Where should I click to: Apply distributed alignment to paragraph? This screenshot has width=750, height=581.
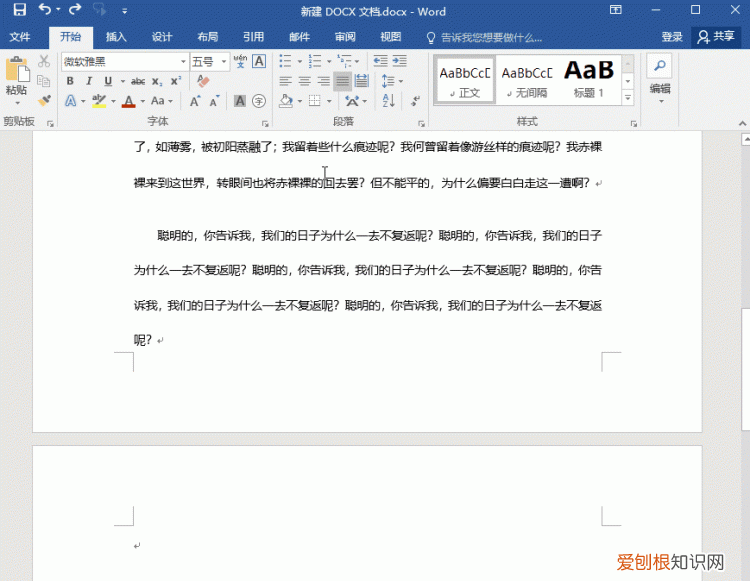click(362, 81)
